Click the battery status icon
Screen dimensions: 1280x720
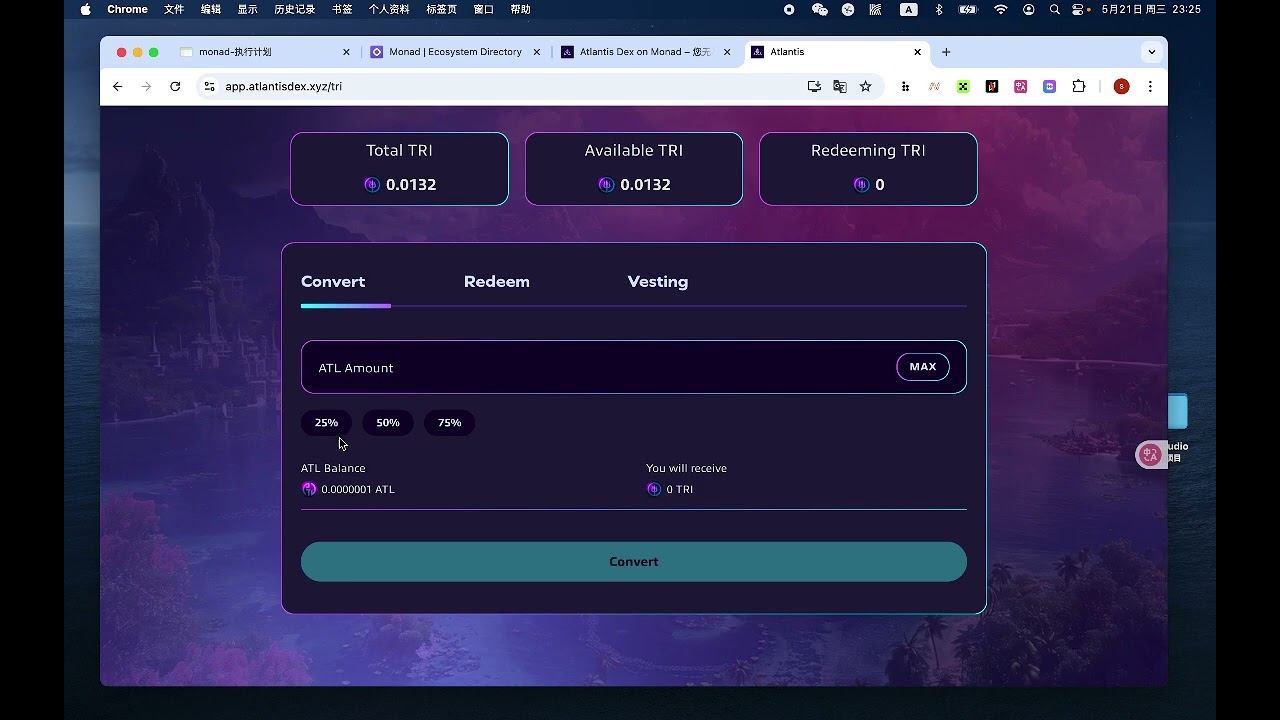click(968, 10)
